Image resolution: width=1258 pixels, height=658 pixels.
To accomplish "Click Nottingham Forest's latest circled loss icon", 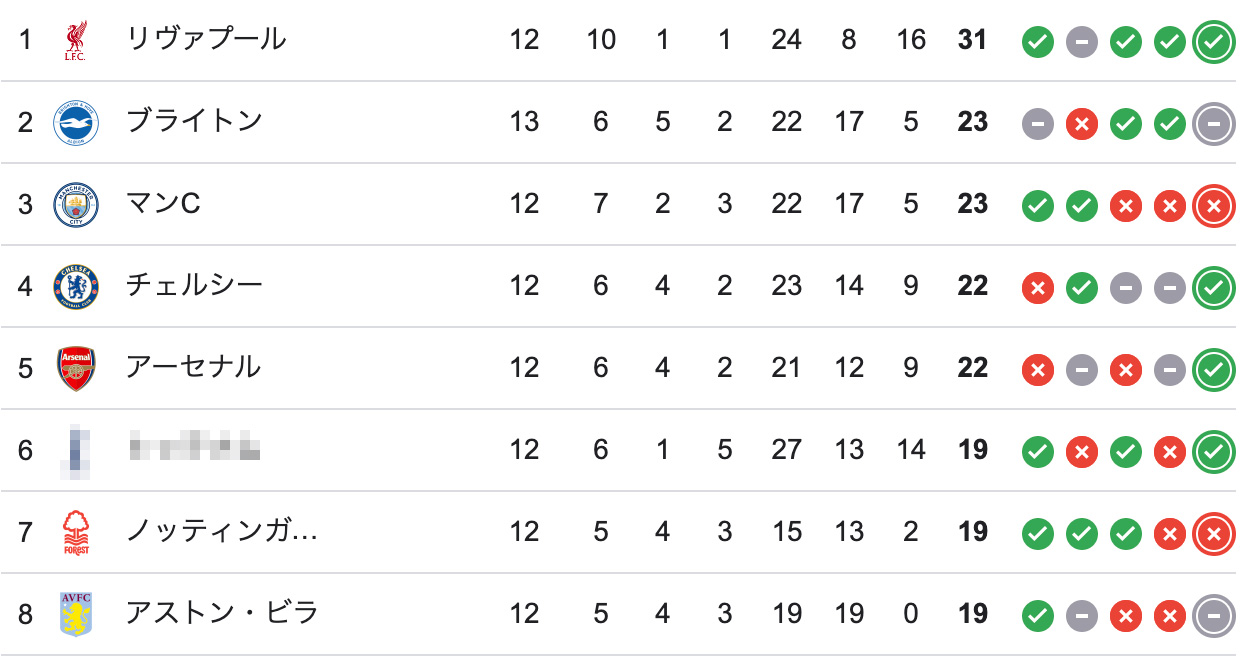I will [1214, 533].
